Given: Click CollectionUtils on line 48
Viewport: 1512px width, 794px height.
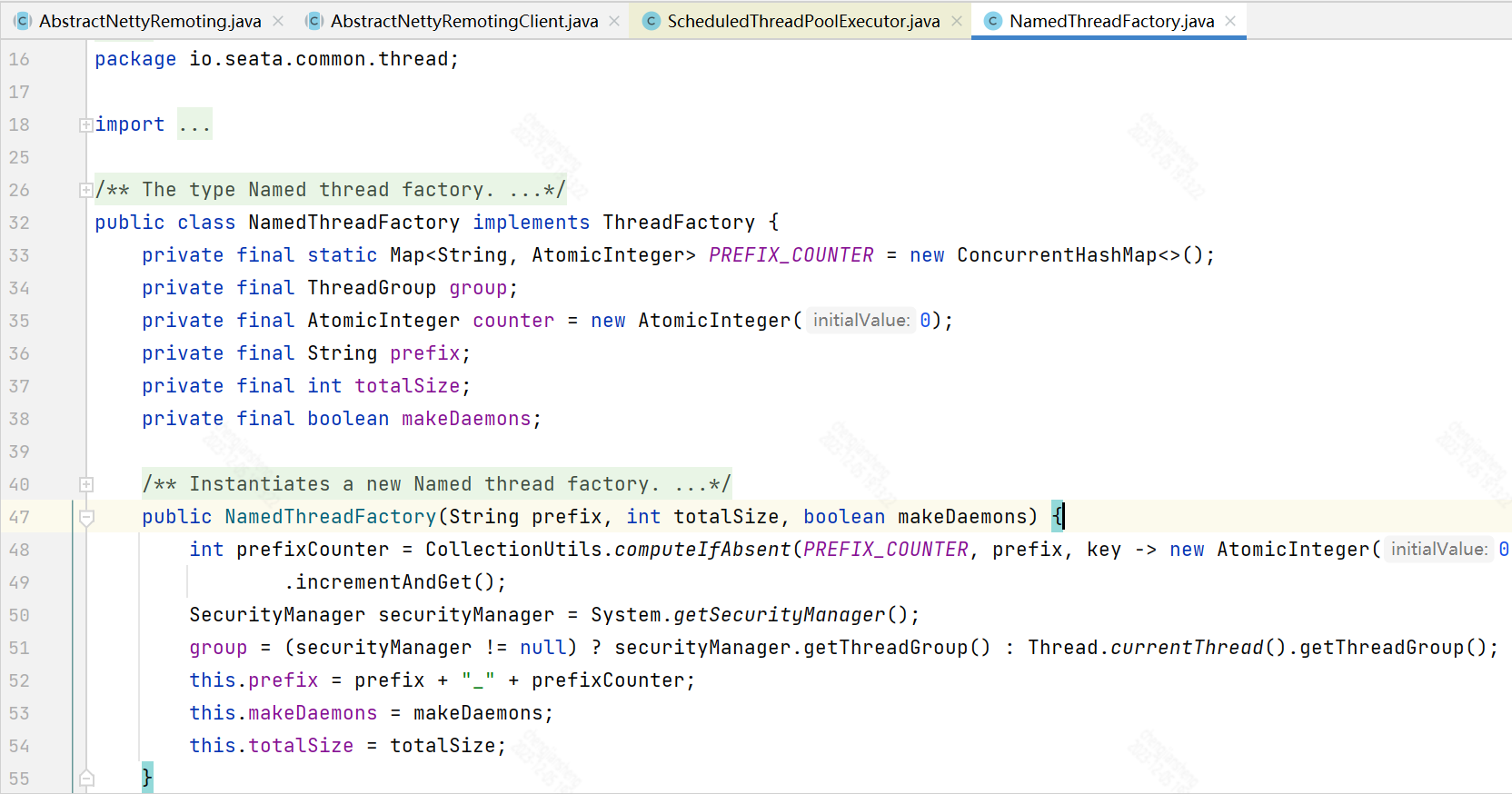Looking at the screenshot, I should (x=513, y=550).
